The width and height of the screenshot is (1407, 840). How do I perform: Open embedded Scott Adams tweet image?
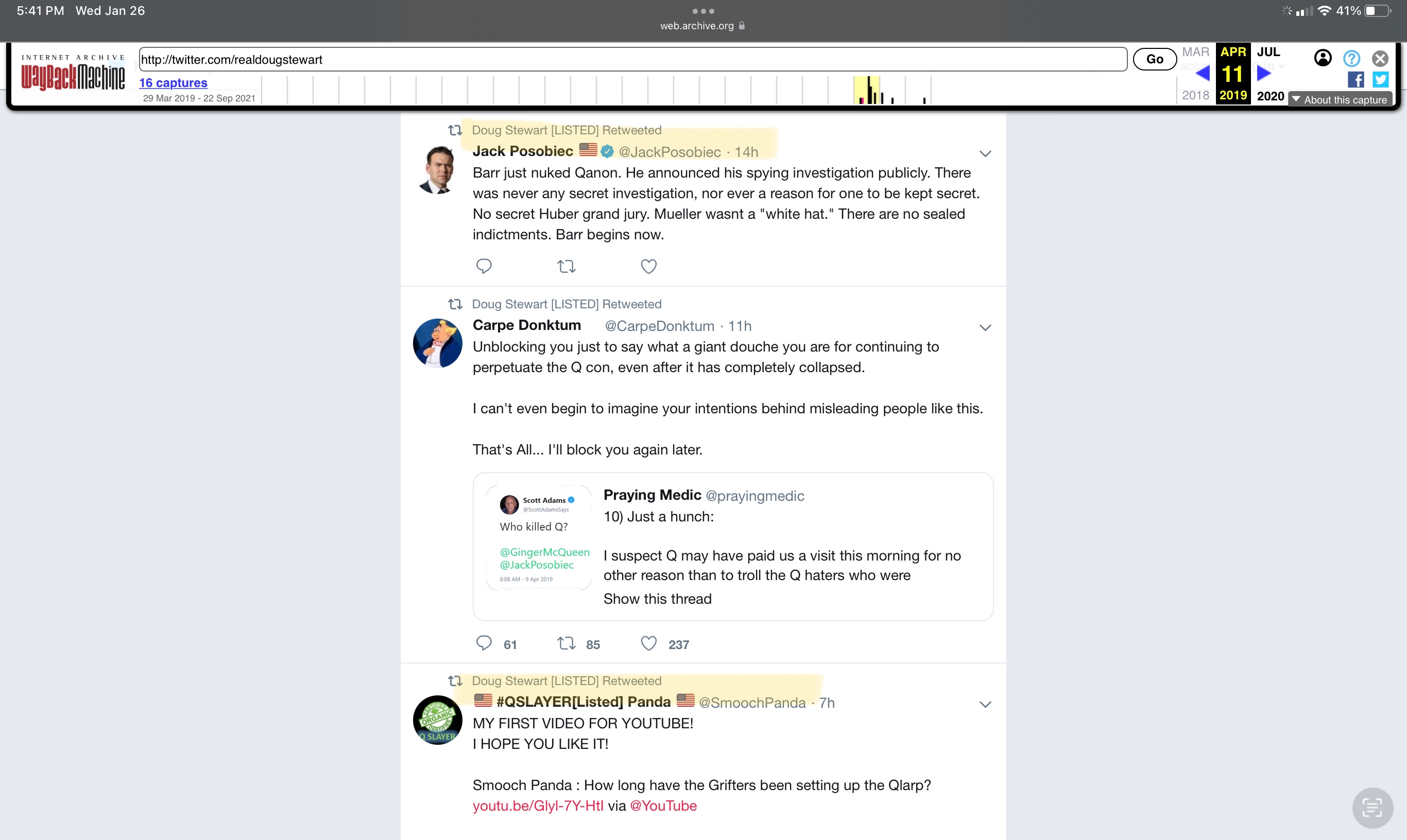[539, 537]
